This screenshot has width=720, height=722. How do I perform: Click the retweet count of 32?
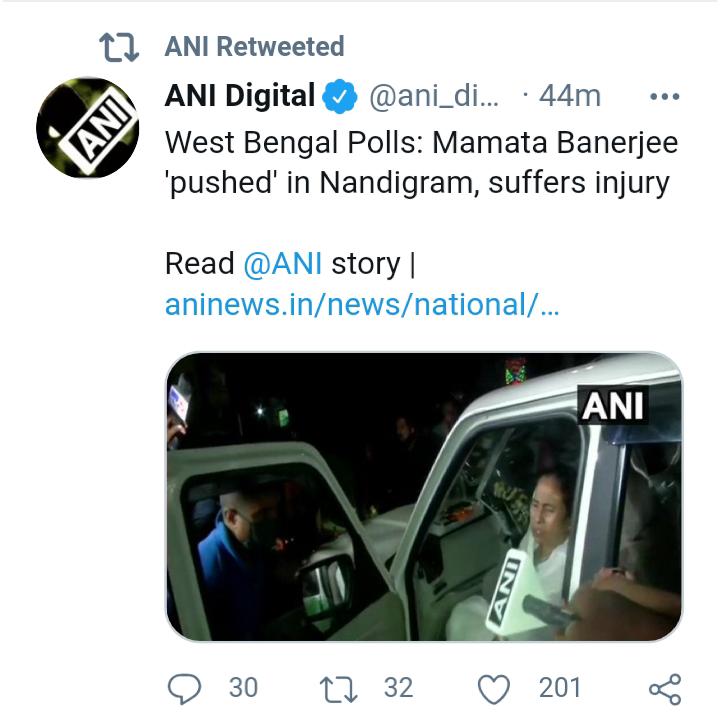click(x=398, y=688)
